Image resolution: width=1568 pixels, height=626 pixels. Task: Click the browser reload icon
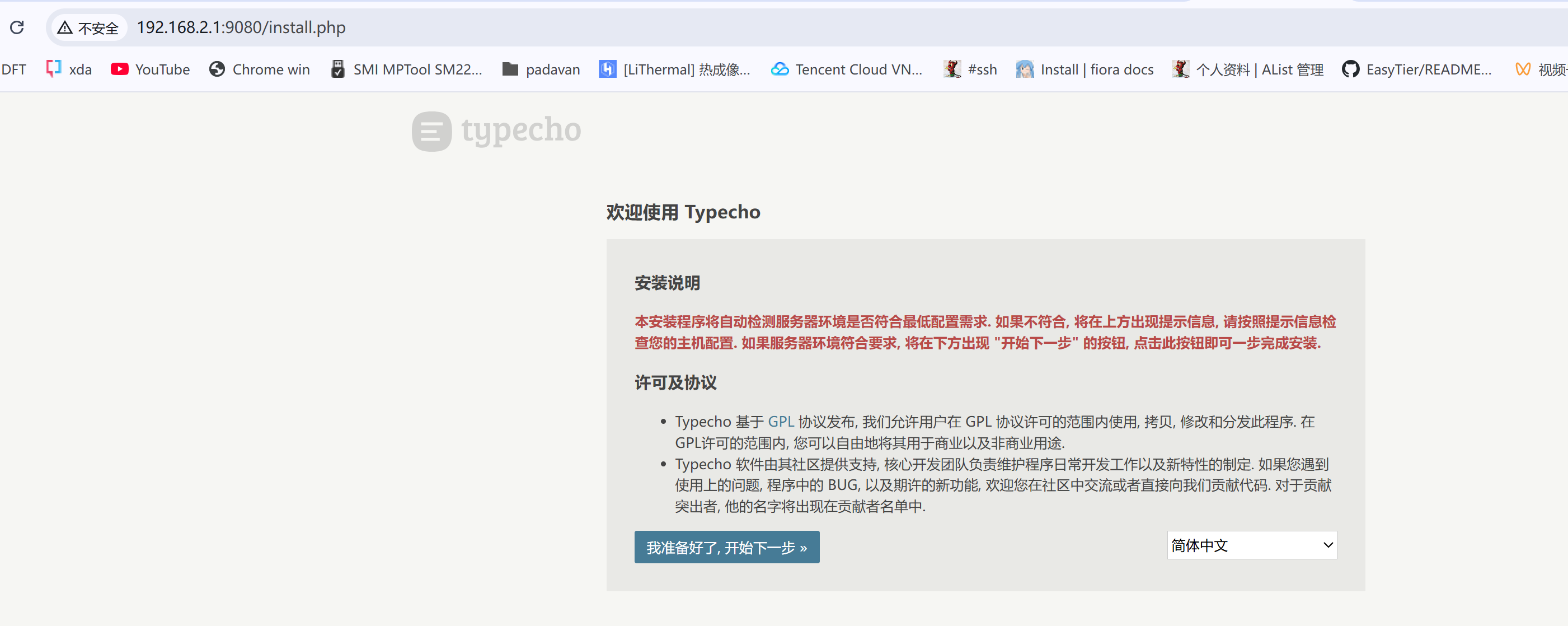[x=17, y=27]
